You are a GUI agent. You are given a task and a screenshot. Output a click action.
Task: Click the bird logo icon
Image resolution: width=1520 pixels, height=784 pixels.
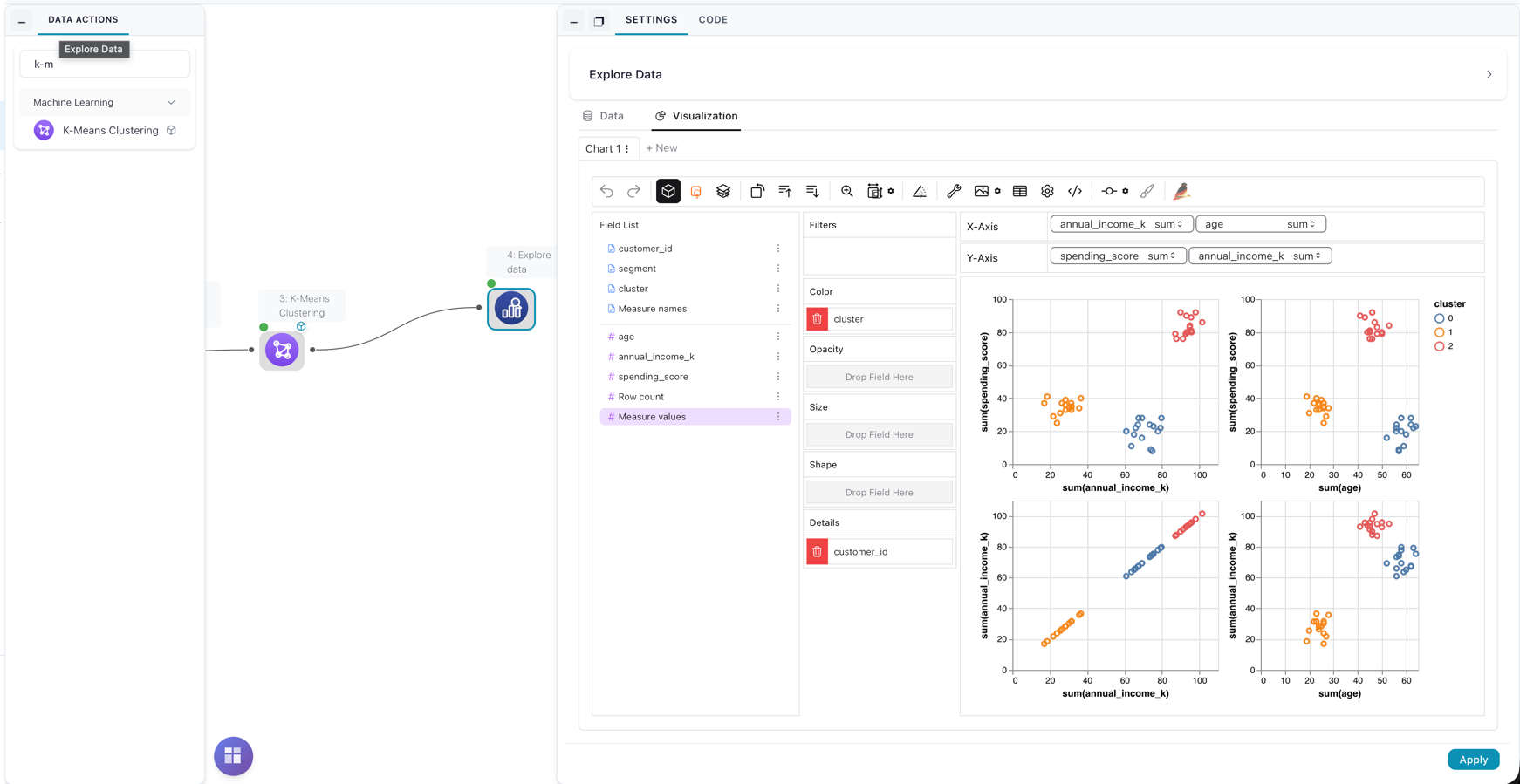point(1181,191)
